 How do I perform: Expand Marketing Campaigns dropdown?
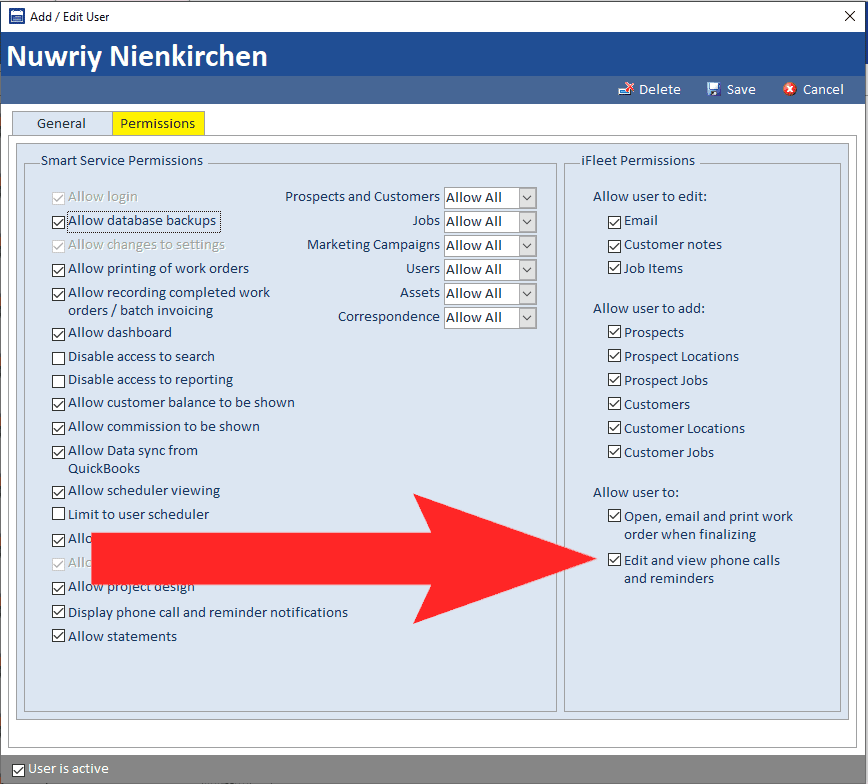pyautogui.click(x=527, y=245)
